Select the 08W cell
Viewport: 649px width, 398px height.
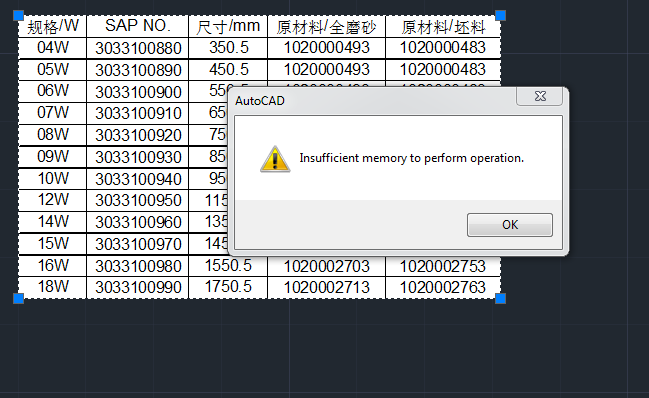pyautogui.click(x=53, y=135)
